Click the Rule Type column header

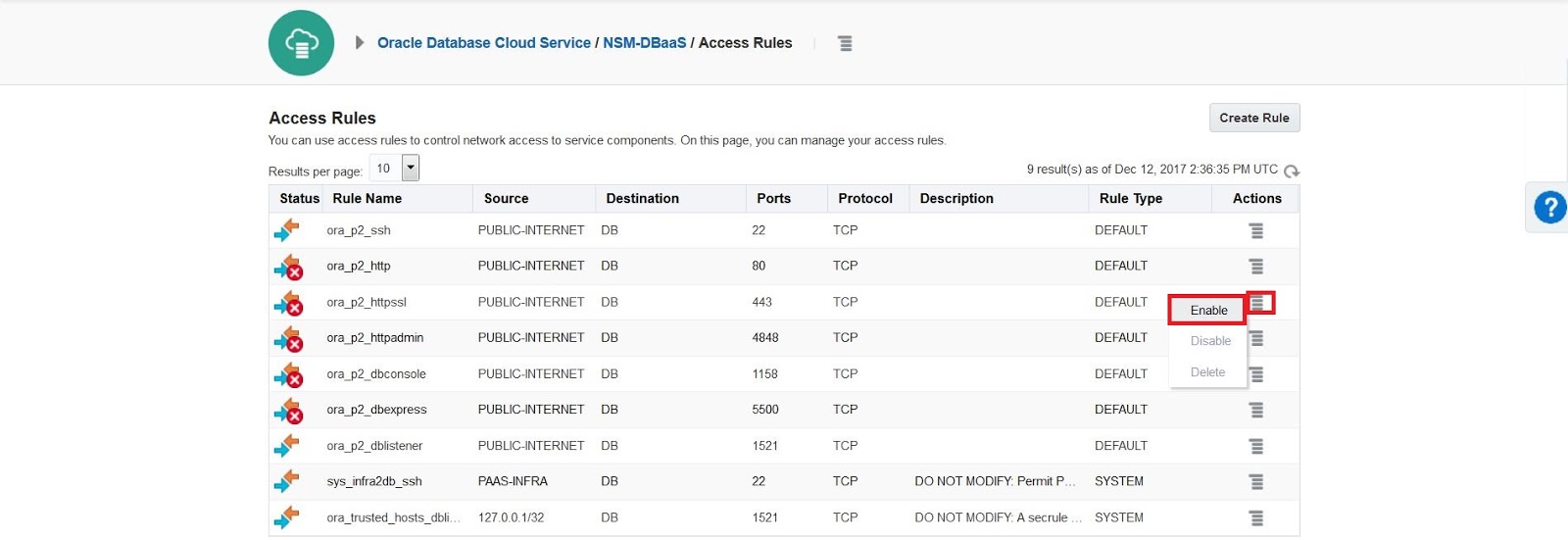pyautogui.click(x=1131, y=198)
